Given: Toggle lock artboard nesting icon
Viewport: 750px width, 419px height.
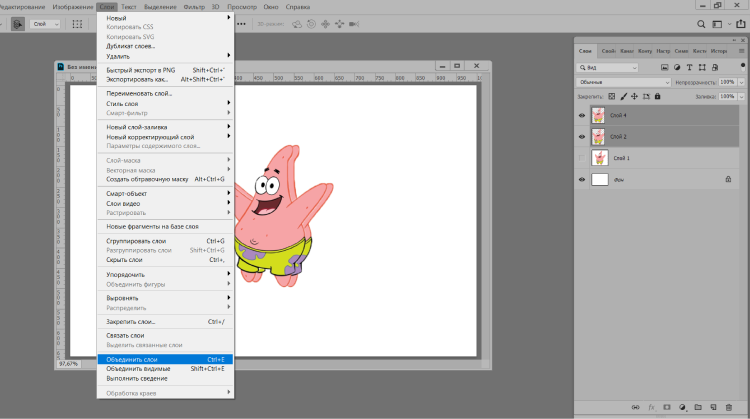Looking at the screenshot, I should pos(646,96).
